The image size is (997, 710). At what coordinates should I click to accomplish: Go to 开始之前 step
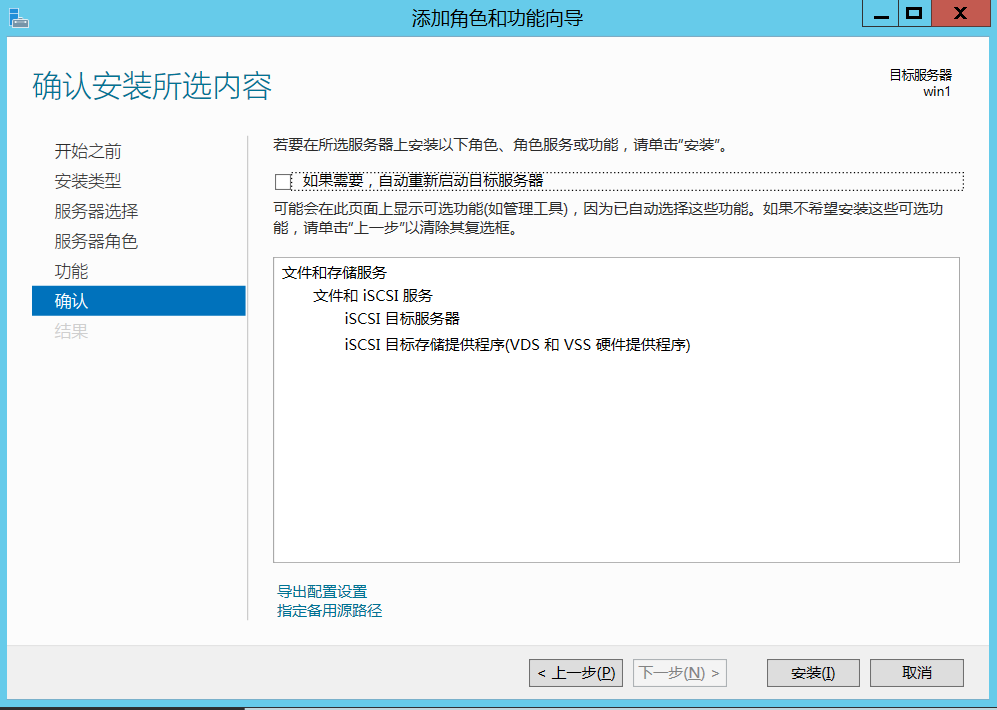point(88,151)
